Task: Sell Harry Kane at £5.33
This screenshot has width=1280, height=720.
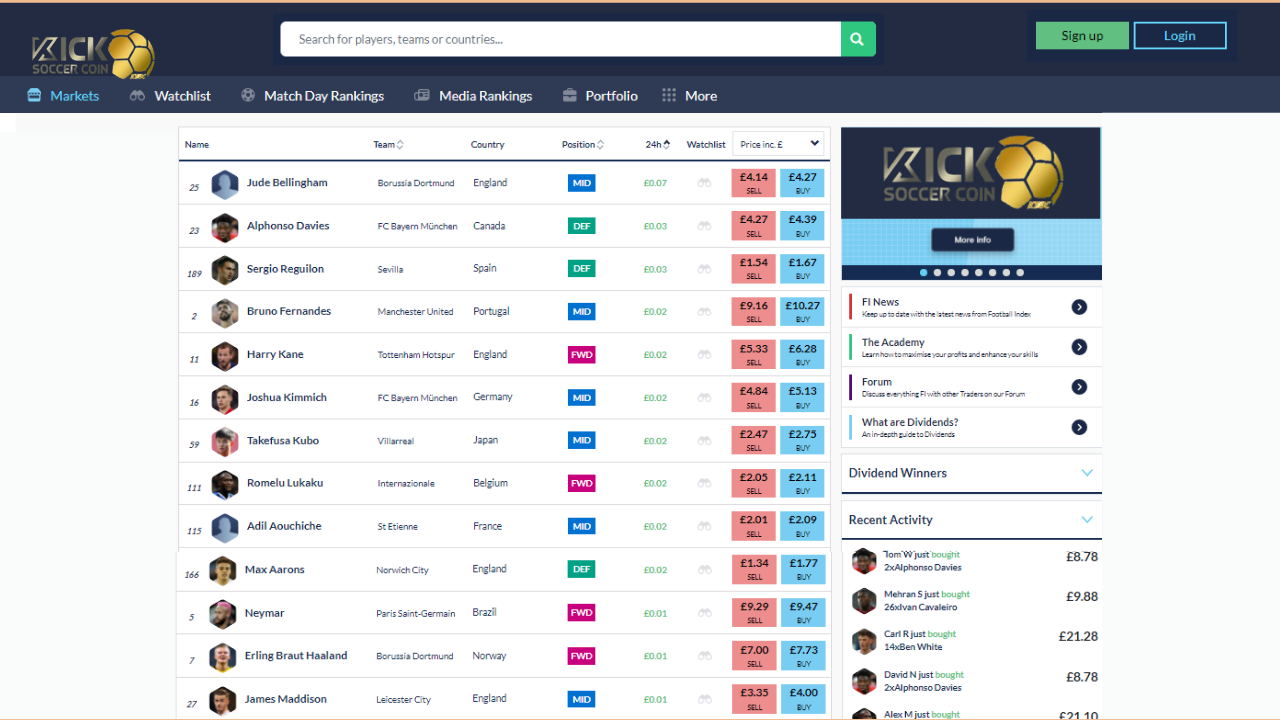Action: tap(754, 355)
